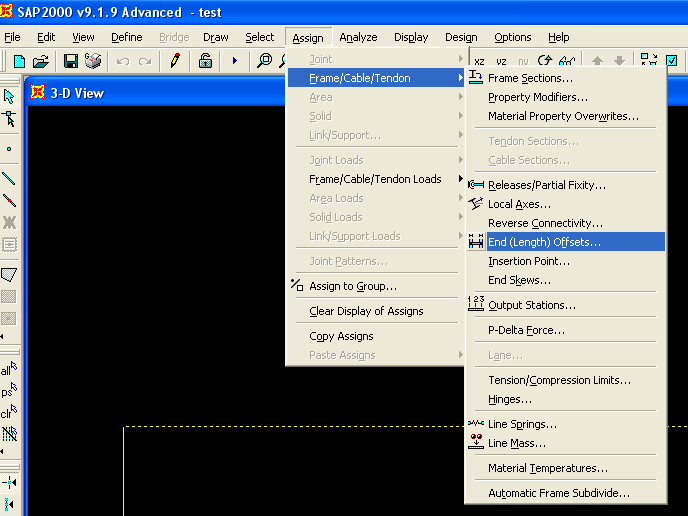Screen dimensions: 688x516
Task: Click the New Model toolbar icon
Action: click(x=19, y=61)
